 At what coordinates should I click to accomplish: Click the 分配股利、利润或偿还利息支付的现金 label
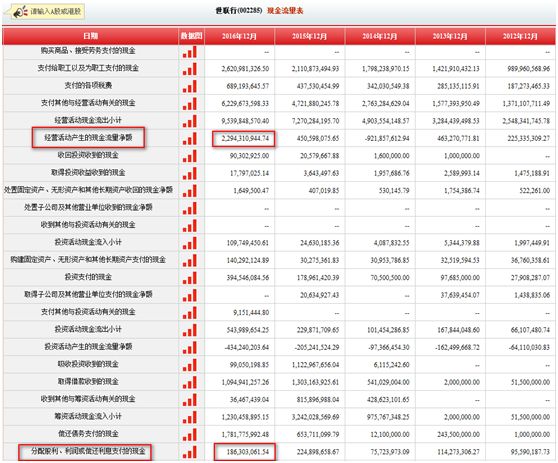(88, 451)
